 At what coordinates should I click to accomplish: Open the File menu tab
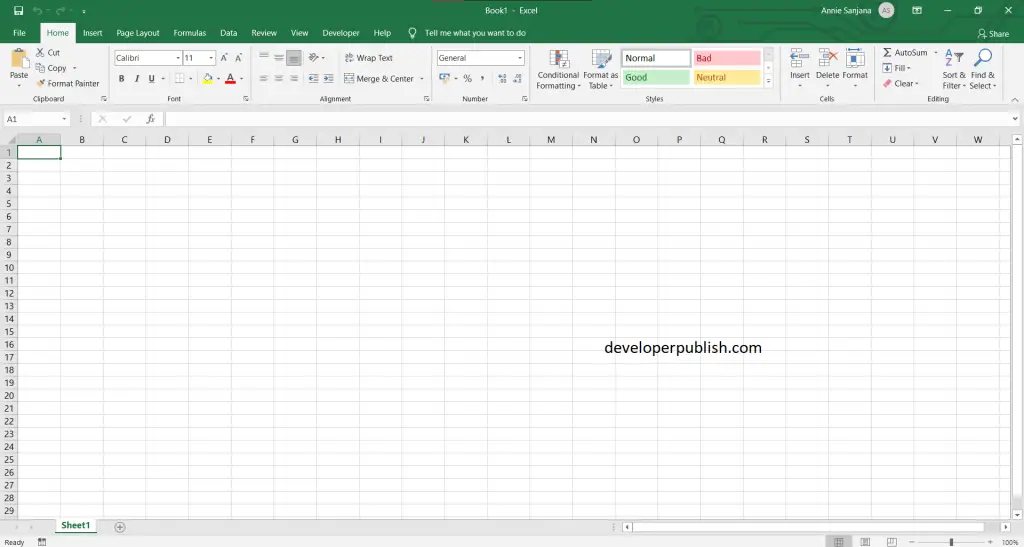tap(20, 33)
